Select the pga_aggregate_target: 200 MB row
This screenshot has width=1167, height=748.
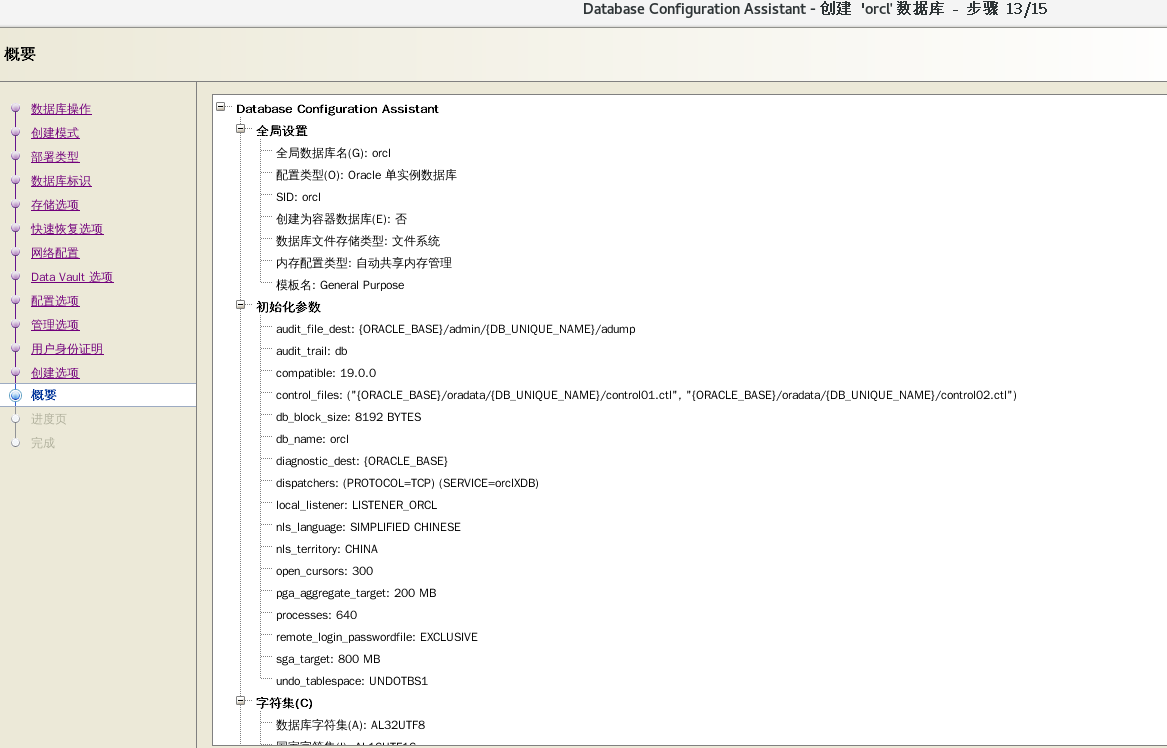(357, 593)
